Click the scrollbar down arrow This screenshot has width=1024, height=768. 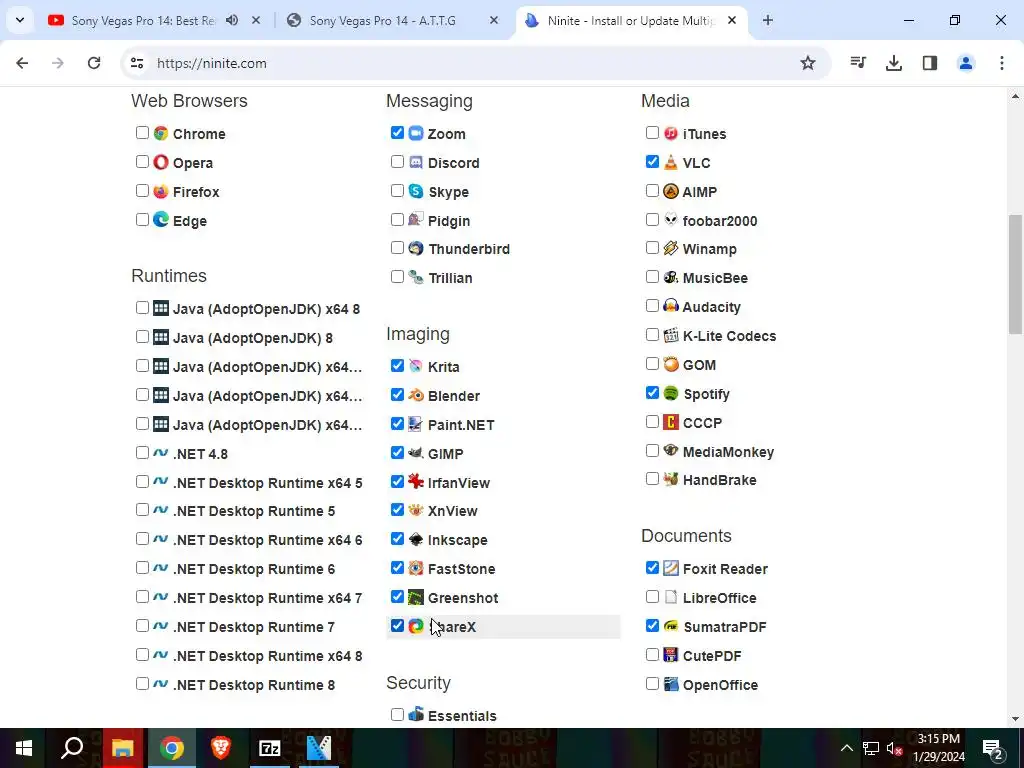click(x=1015, y=719)
